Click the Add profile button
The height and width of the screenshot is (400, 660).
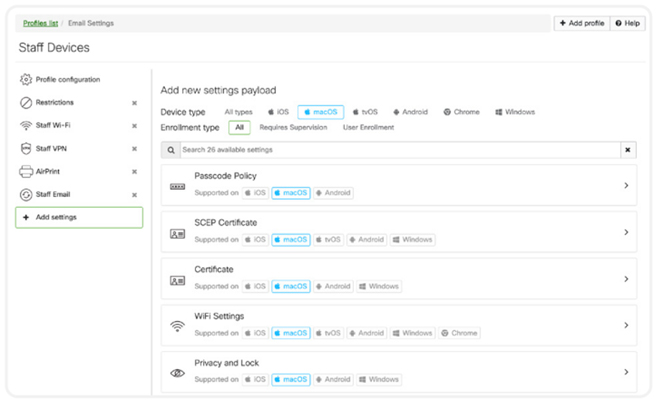pos(580,22)
